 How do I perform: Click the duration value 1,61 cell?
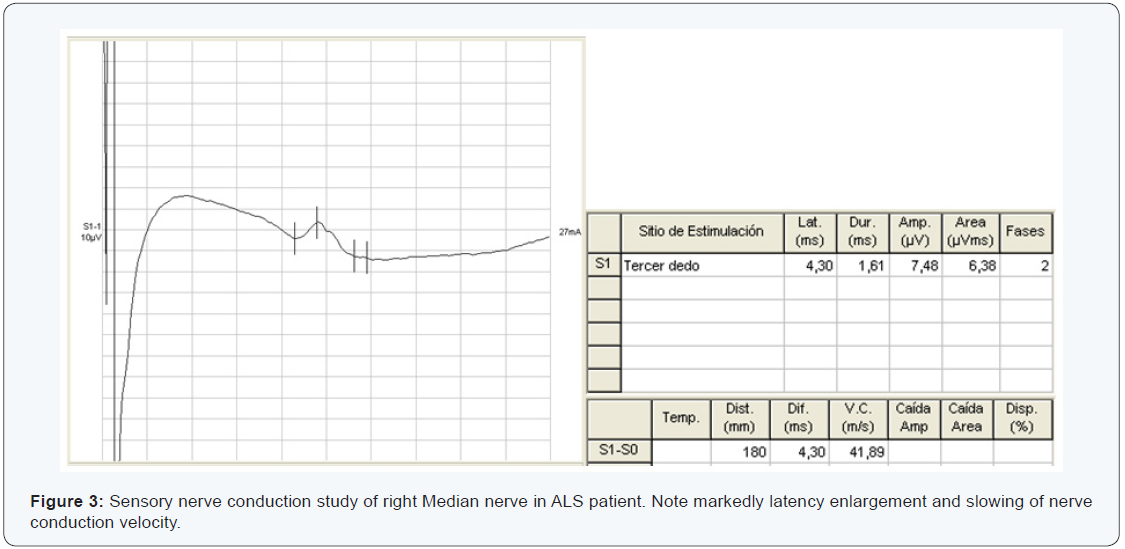[862, 265]
